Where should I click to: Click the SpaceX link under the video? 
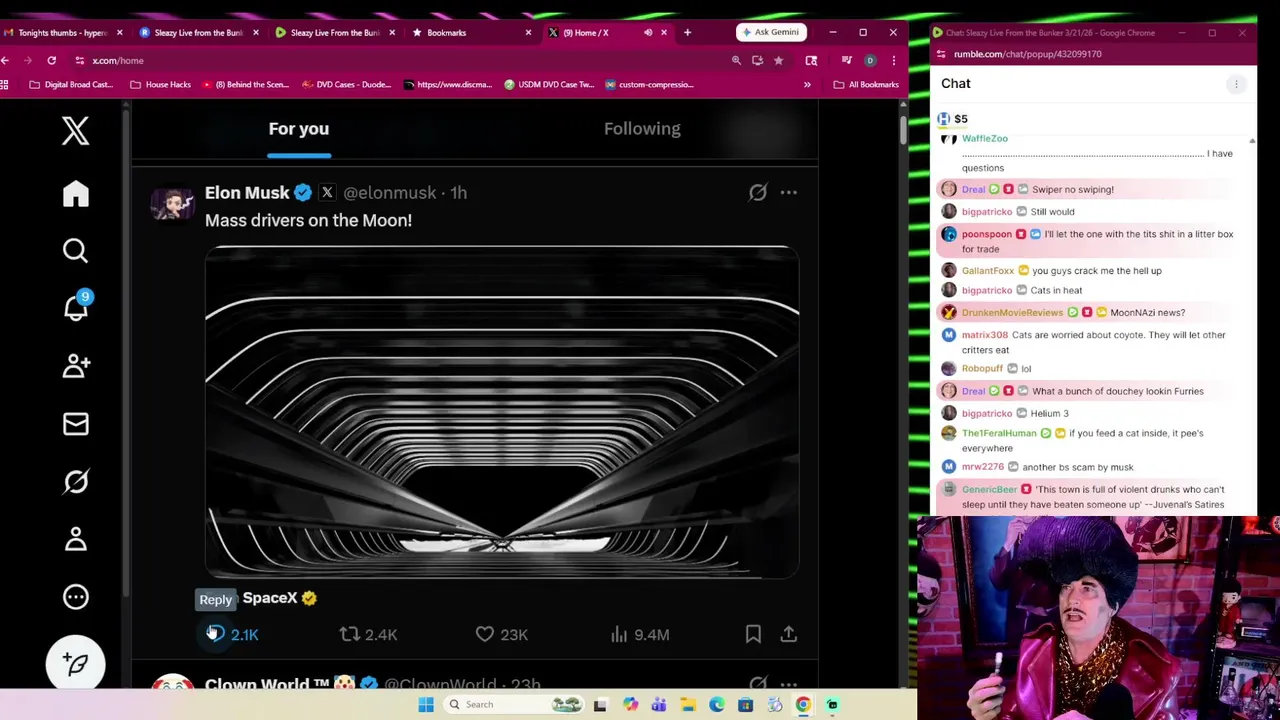pos(270,598)
